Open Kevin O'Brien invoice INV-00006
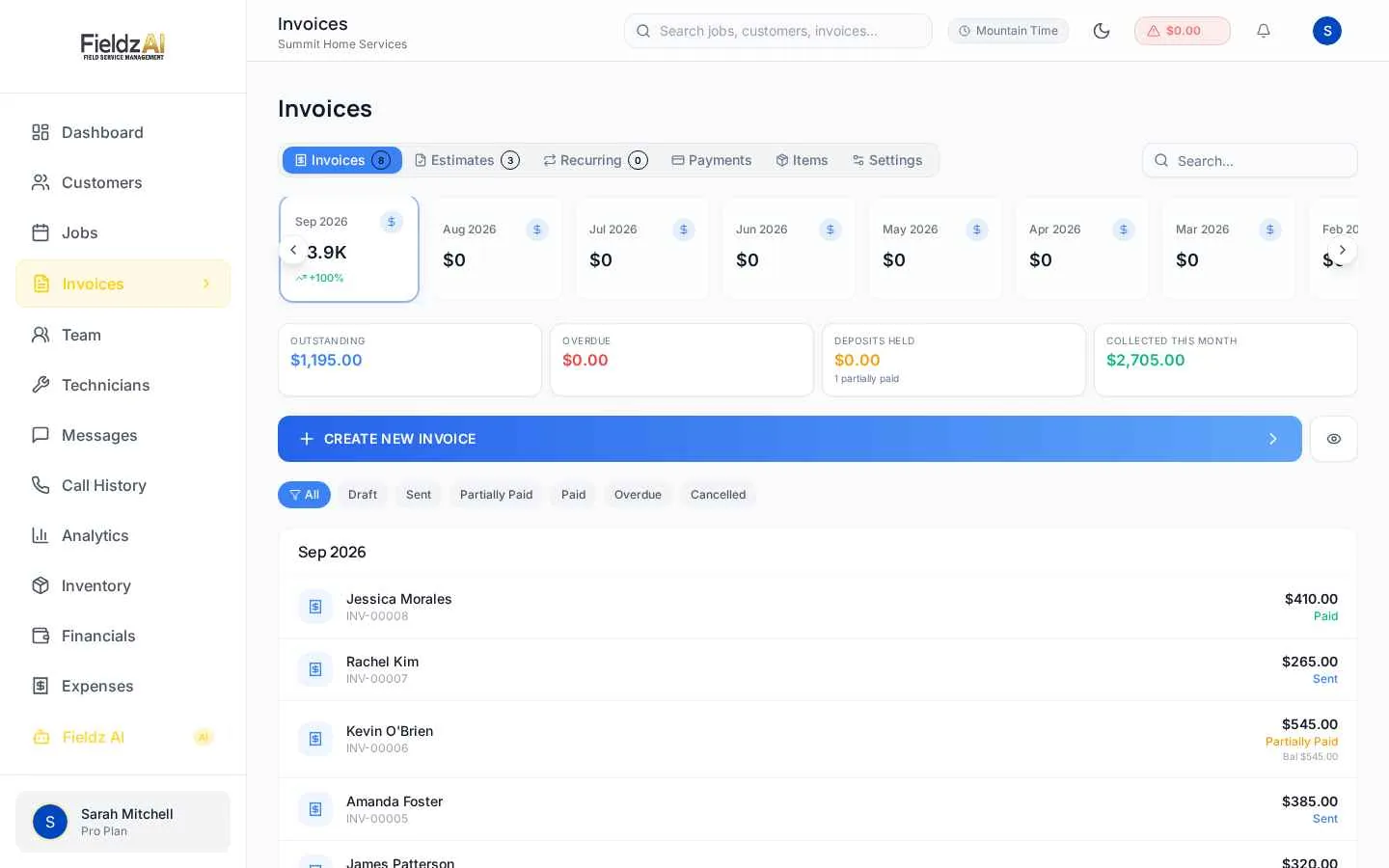 tap(818, 739)
